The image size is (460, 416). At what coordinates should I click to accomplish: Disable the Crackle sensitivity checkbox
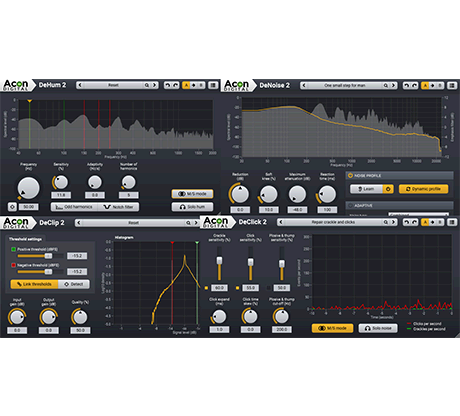coord(206,288)
